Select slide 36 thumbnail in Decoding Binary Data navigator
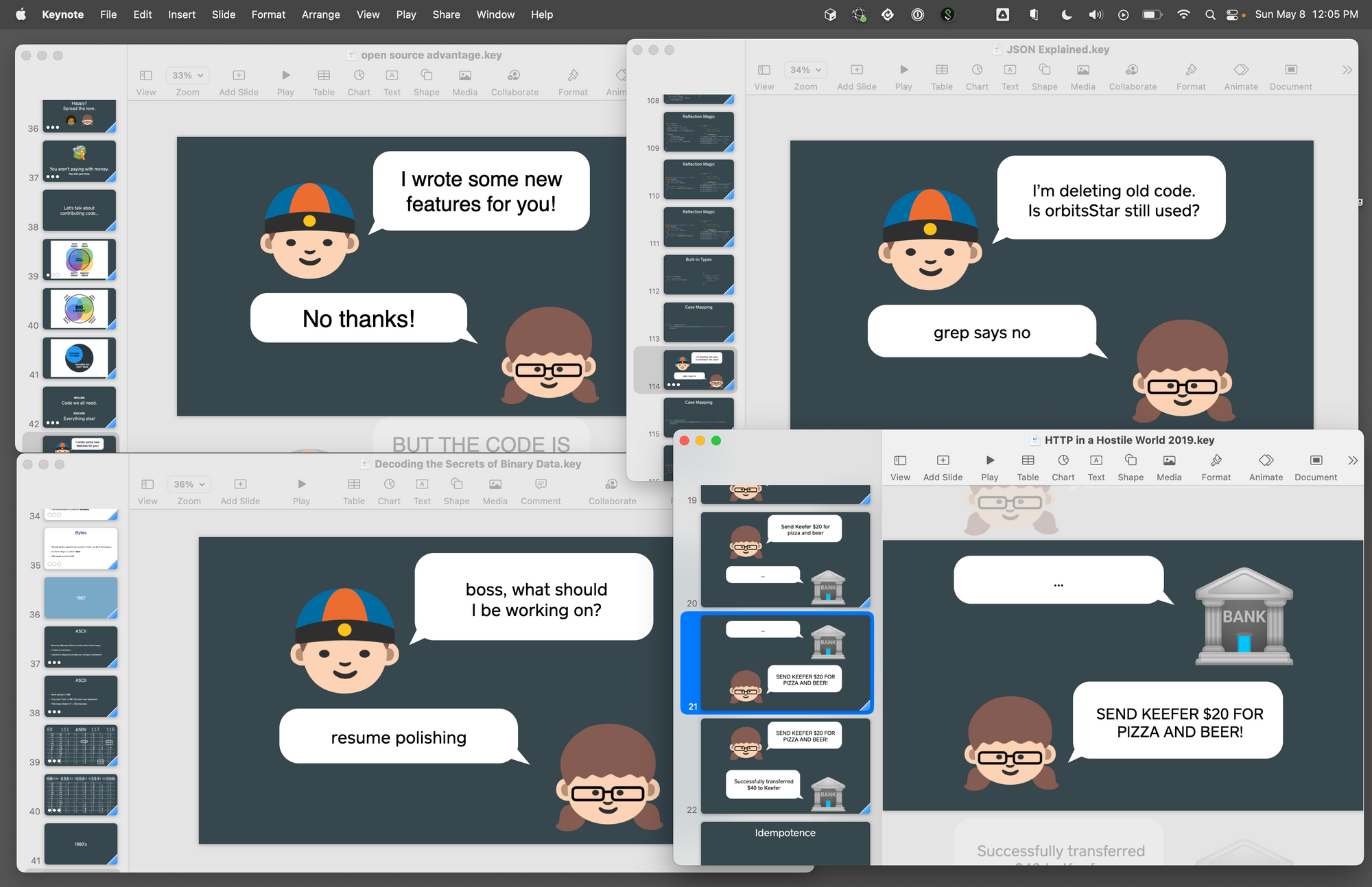Image resolution: width=1372 pixels, height=887 pixels. tap(80, 598)
